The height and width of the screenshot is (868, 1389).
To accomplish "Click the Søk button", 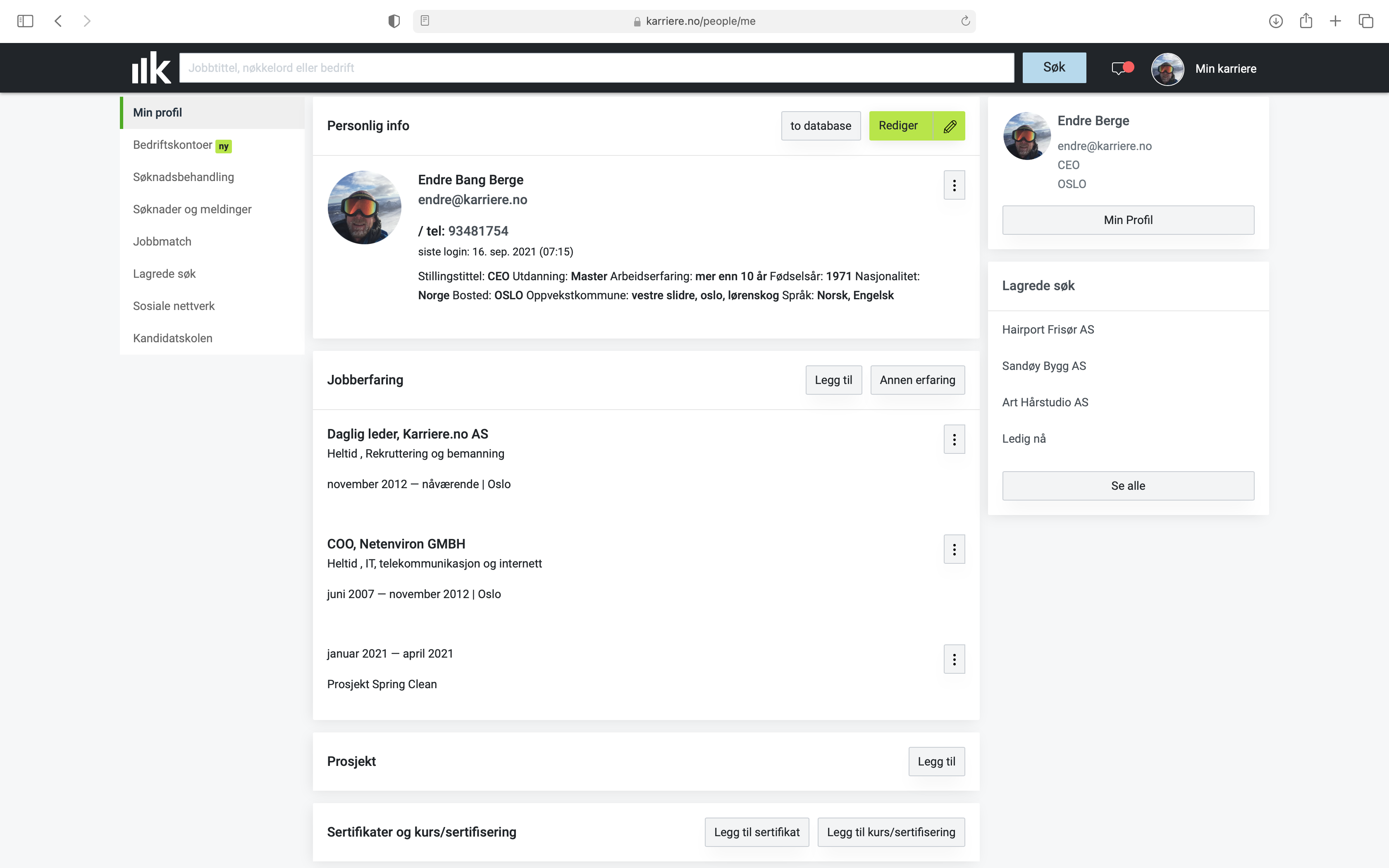I will click(x=1054, y=67).
